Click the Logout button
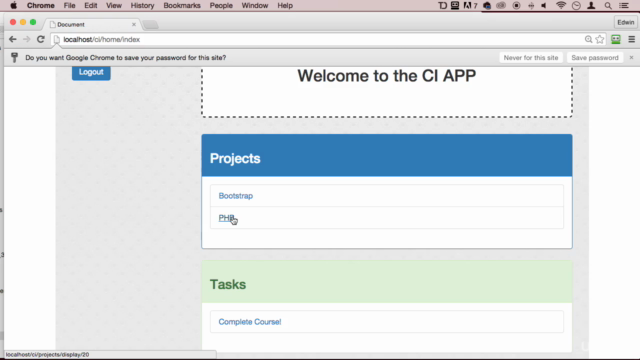Viewport: 640px width, 360px height. (91, 72)
